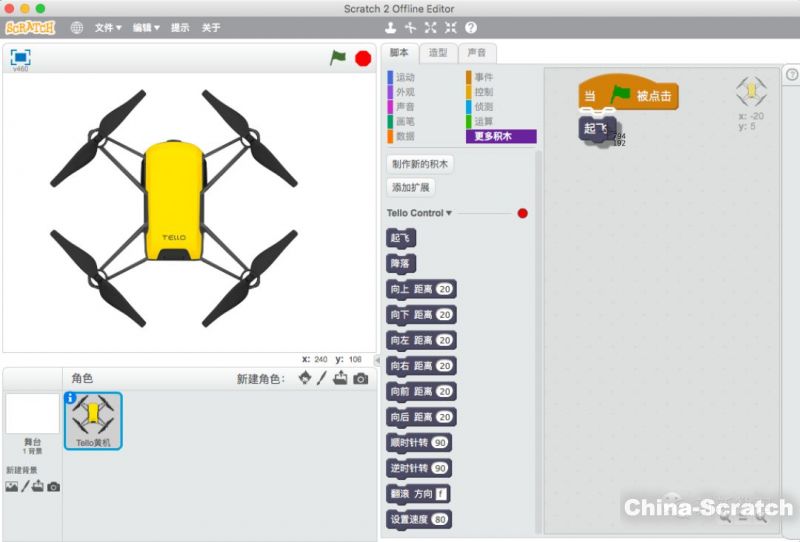Edit the value 20 in the 向下 距离 block
The height and width of the screenshot is (542, 800).
pyautogui.click(x=445, y=315)
